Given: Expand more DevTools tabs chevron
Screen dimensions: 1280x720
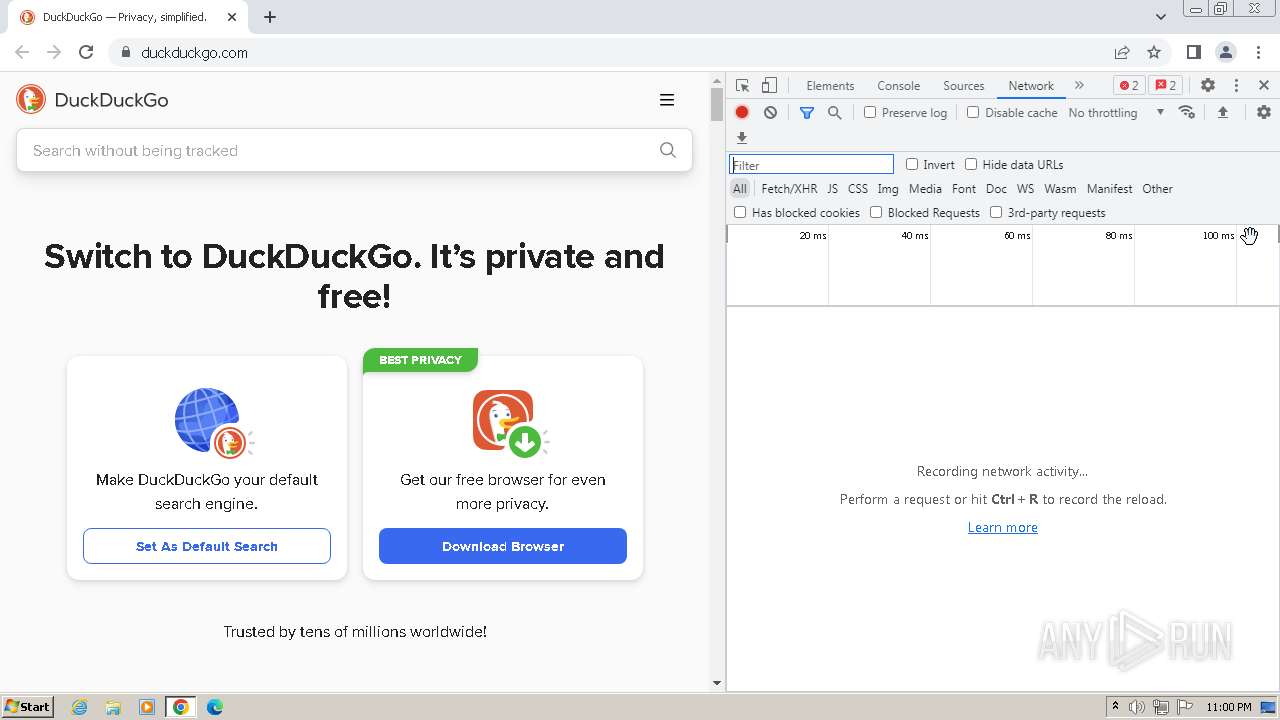Looking at the screenshot, I should coord(1079,86).
